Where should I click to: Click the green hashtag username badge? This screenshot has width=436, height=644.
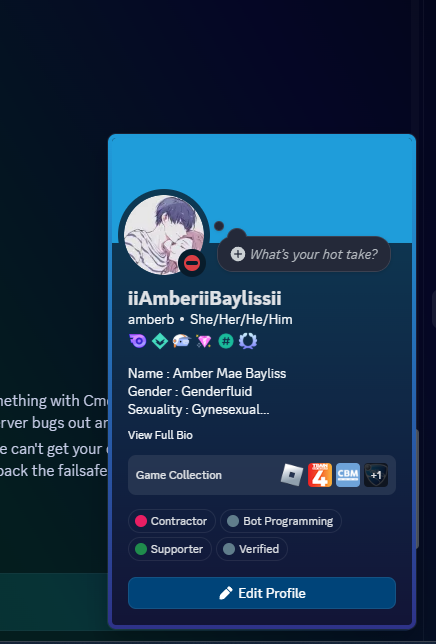coord(226,341)
